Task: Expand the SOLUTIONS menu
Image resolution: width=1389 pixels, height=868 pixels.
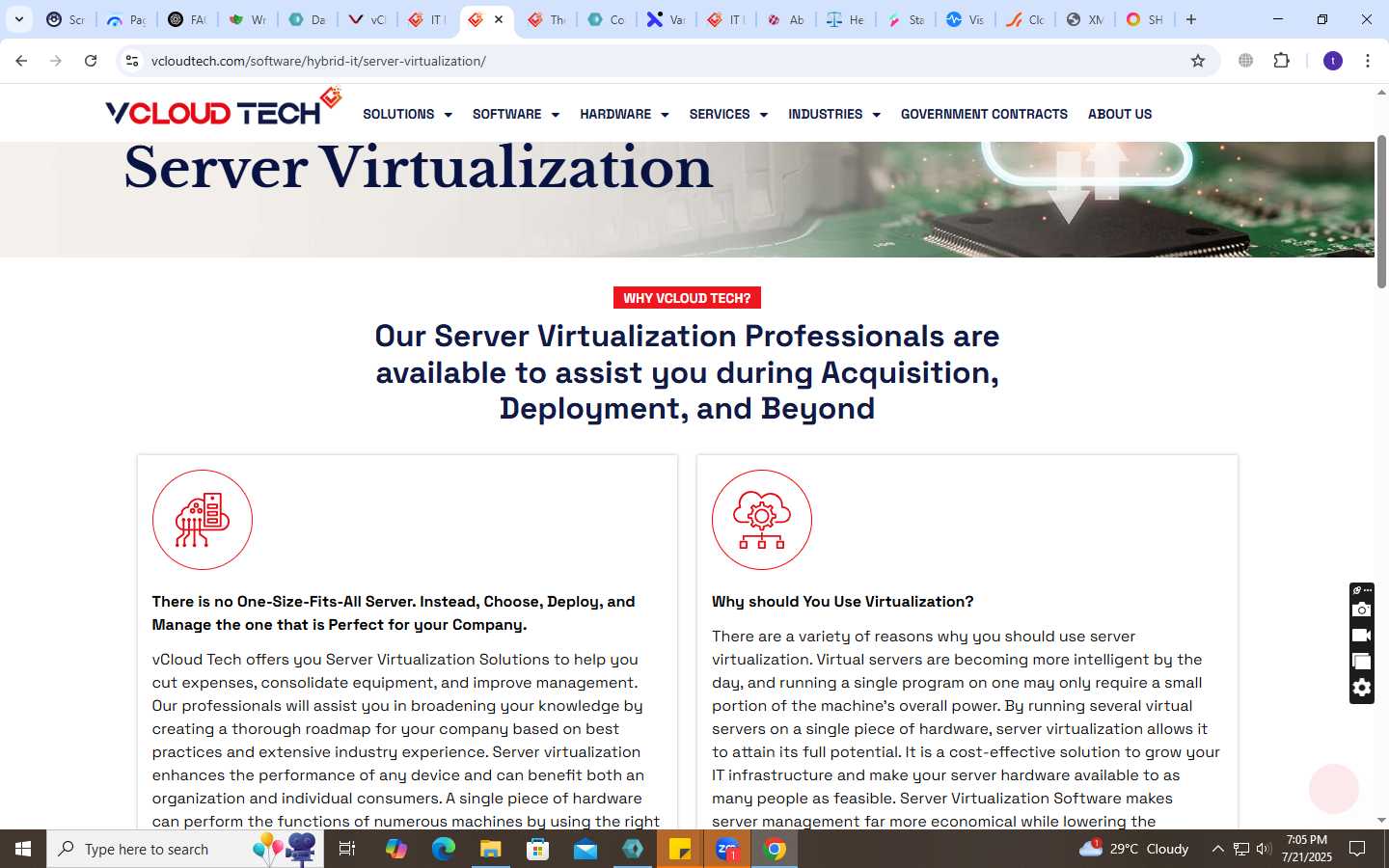Action: coord(407,114)
